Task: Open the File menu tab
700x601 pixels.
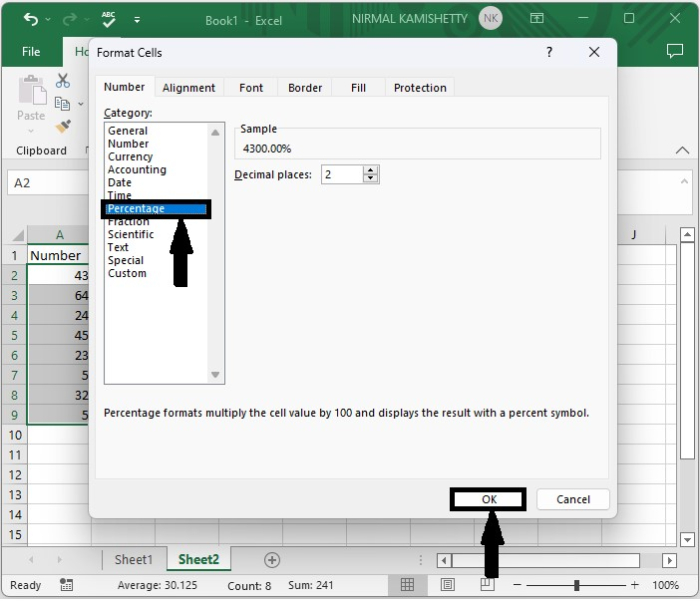Action: coord(31,52)
